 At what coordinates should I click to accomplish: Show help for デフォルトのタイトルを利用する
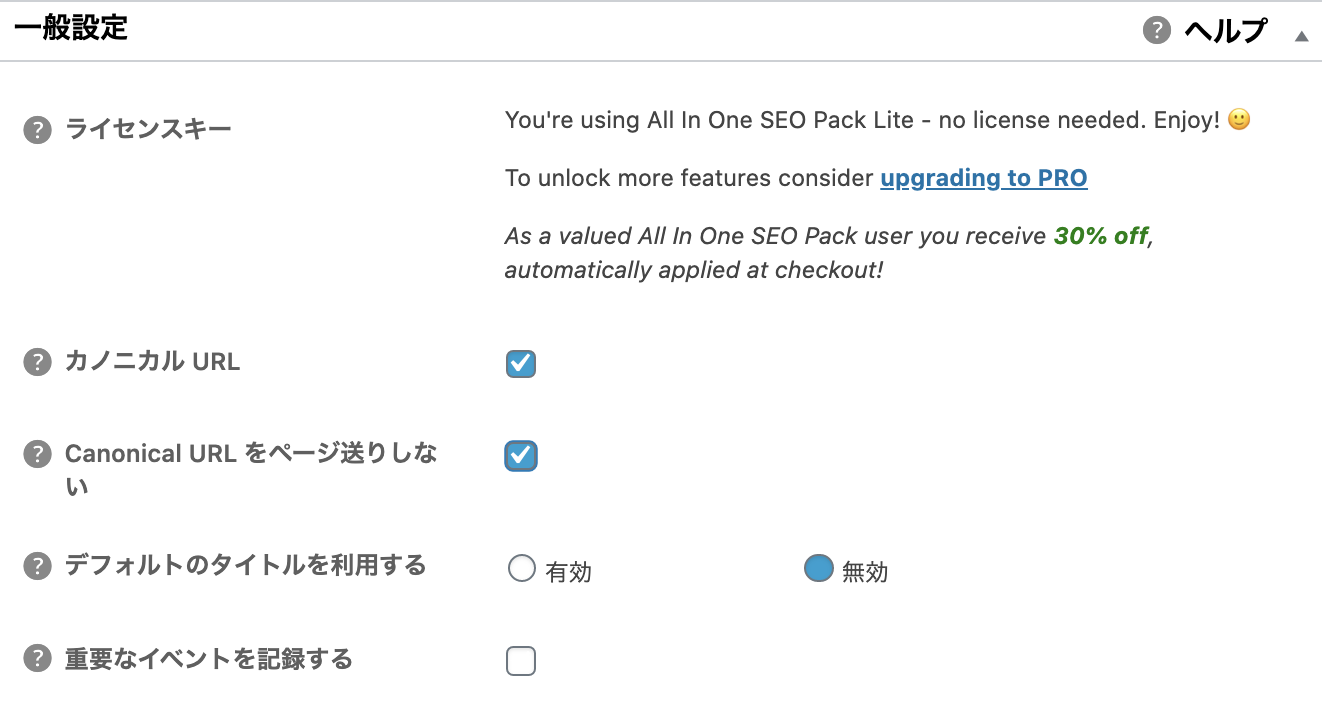click(x=37, y=566)
